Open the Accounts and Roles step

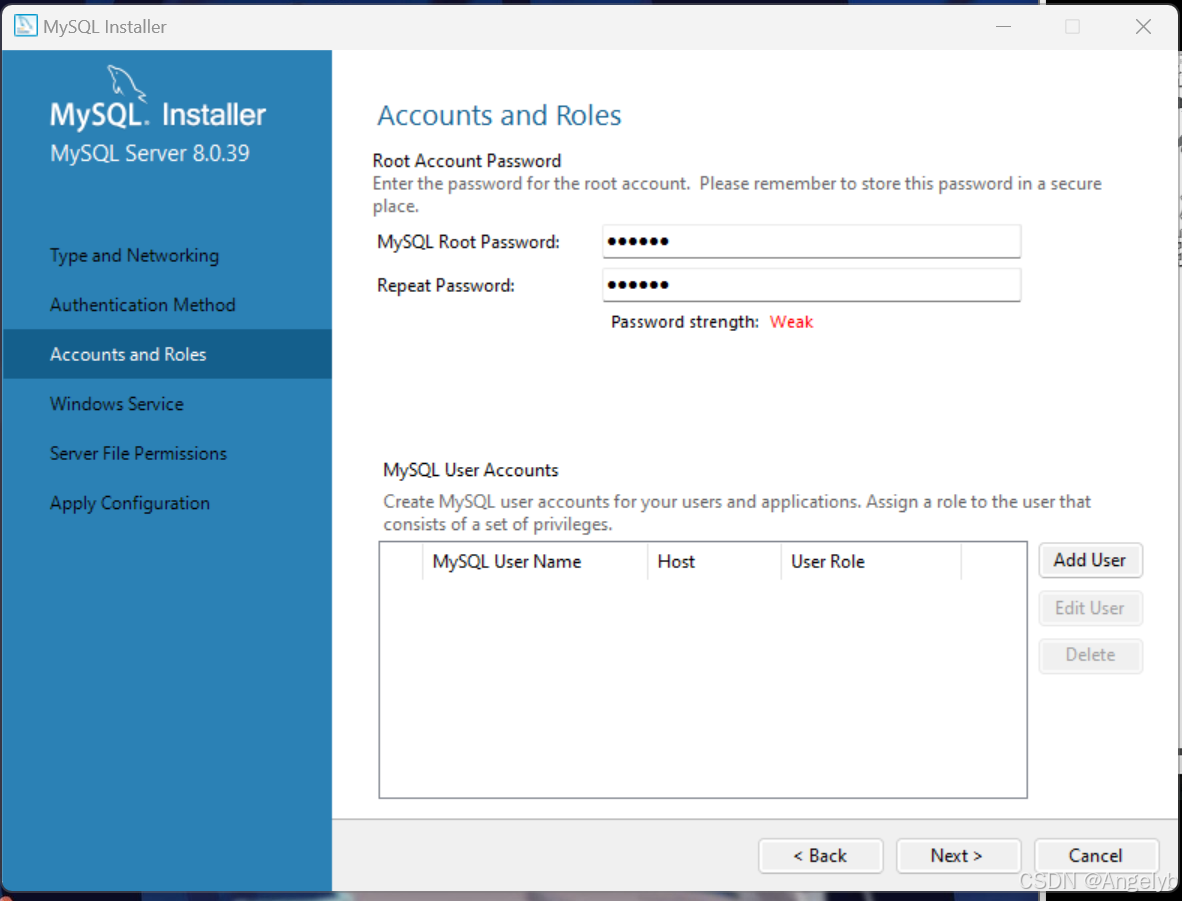128,354
